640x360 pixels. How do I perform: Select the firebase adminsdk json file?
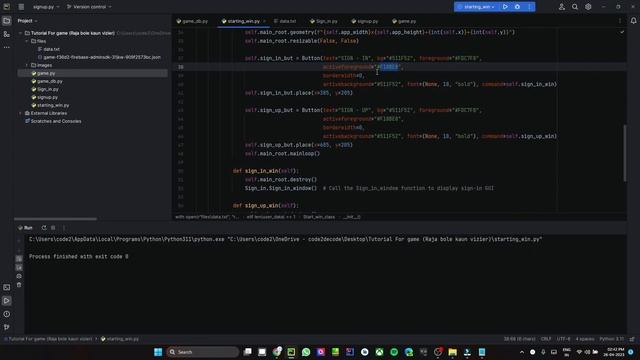(99, 57)
